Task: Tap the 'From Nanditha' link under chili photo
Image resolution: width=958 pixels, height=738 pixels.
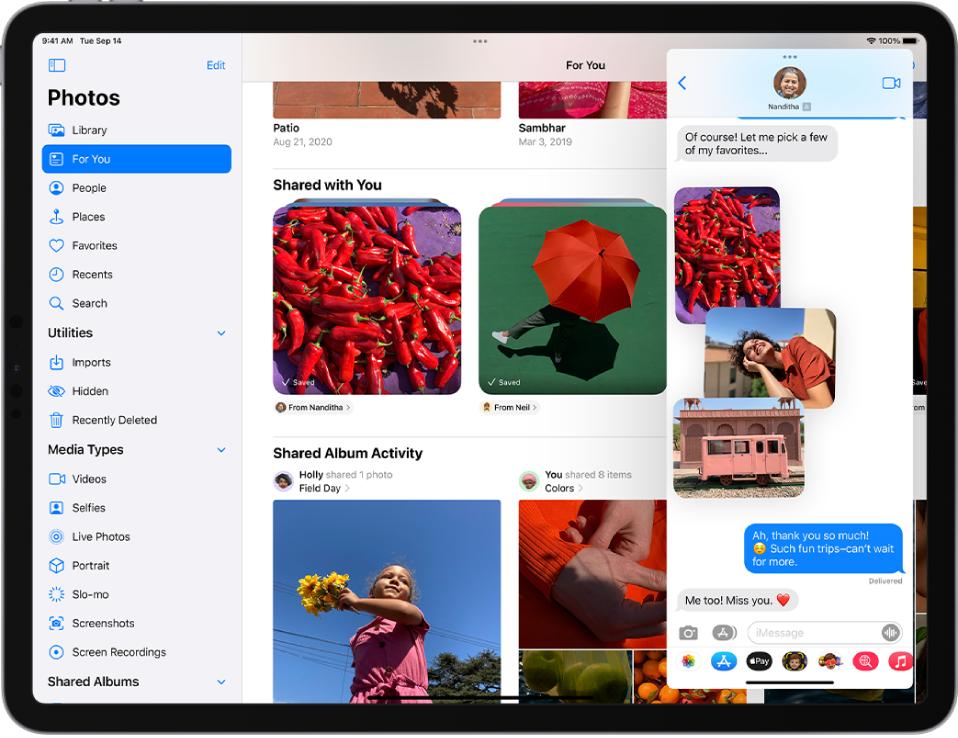Action: 314,408
